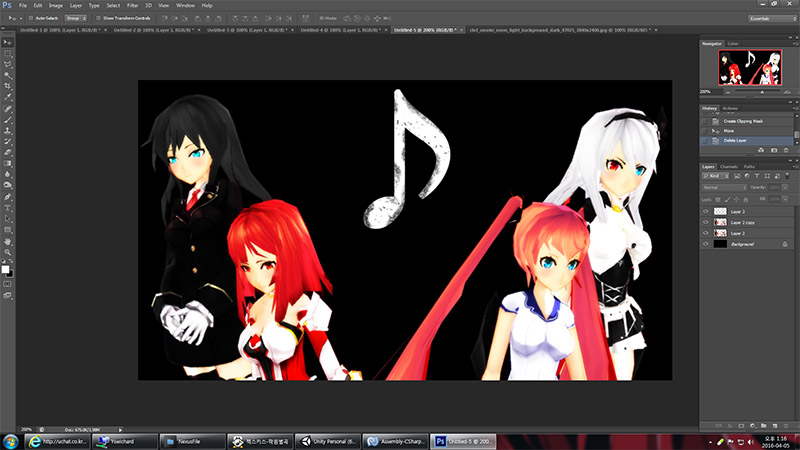Open the layer filter Kind dropdown
This screenshot has height=450, width=800.
715,176
